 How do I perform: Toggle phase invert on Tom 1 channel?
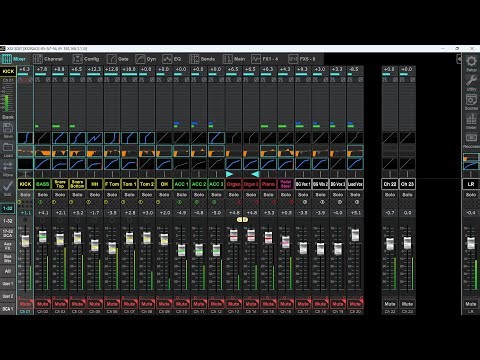click(x=134, y=80)
